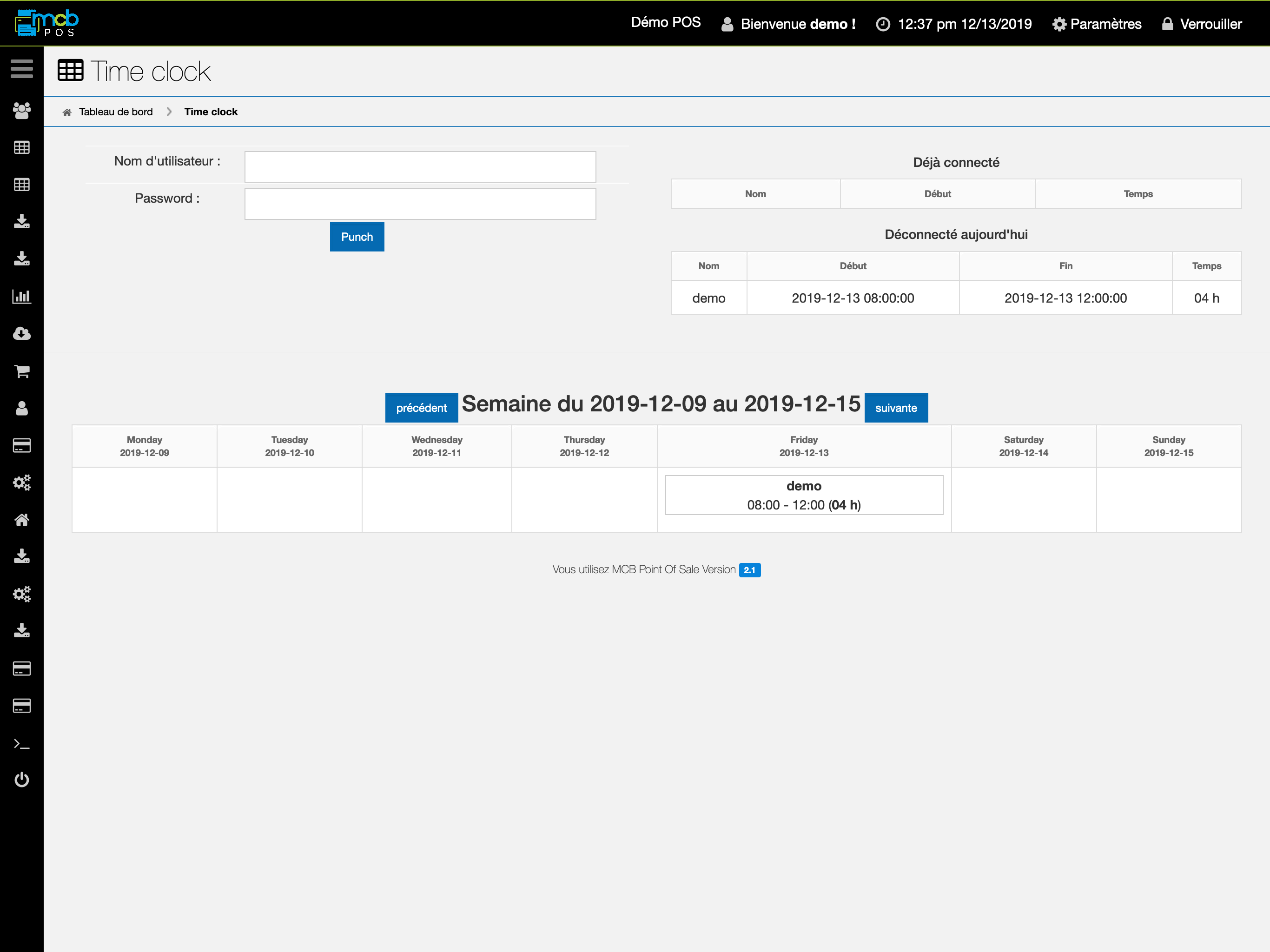This screenshot has width=1270, height=952.
Task: Open the hamburger menu in sidebar
Action: tap(22, 69)
